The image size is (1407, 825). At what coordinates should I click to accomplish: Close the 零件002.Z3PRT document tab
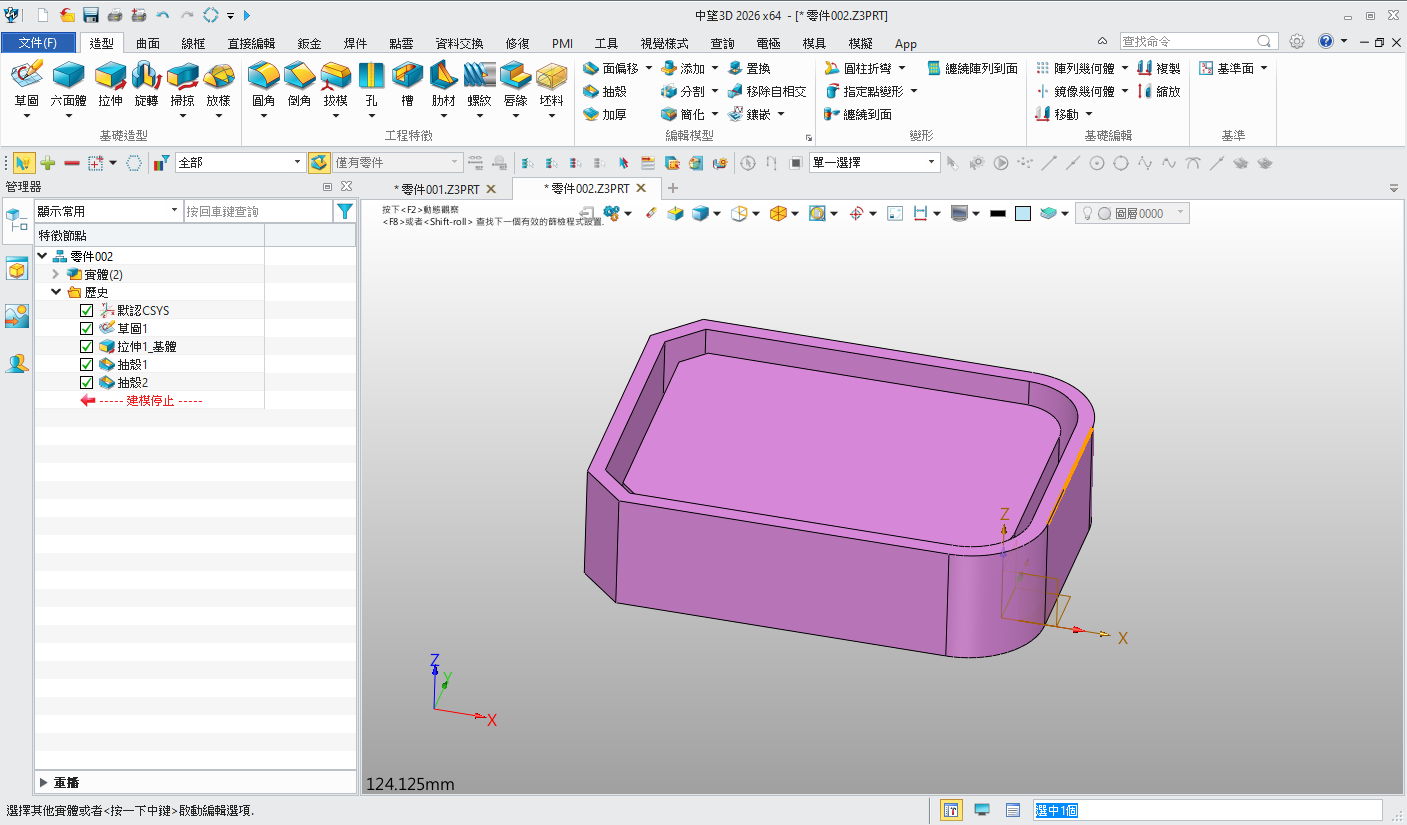(x=641, y=188)
